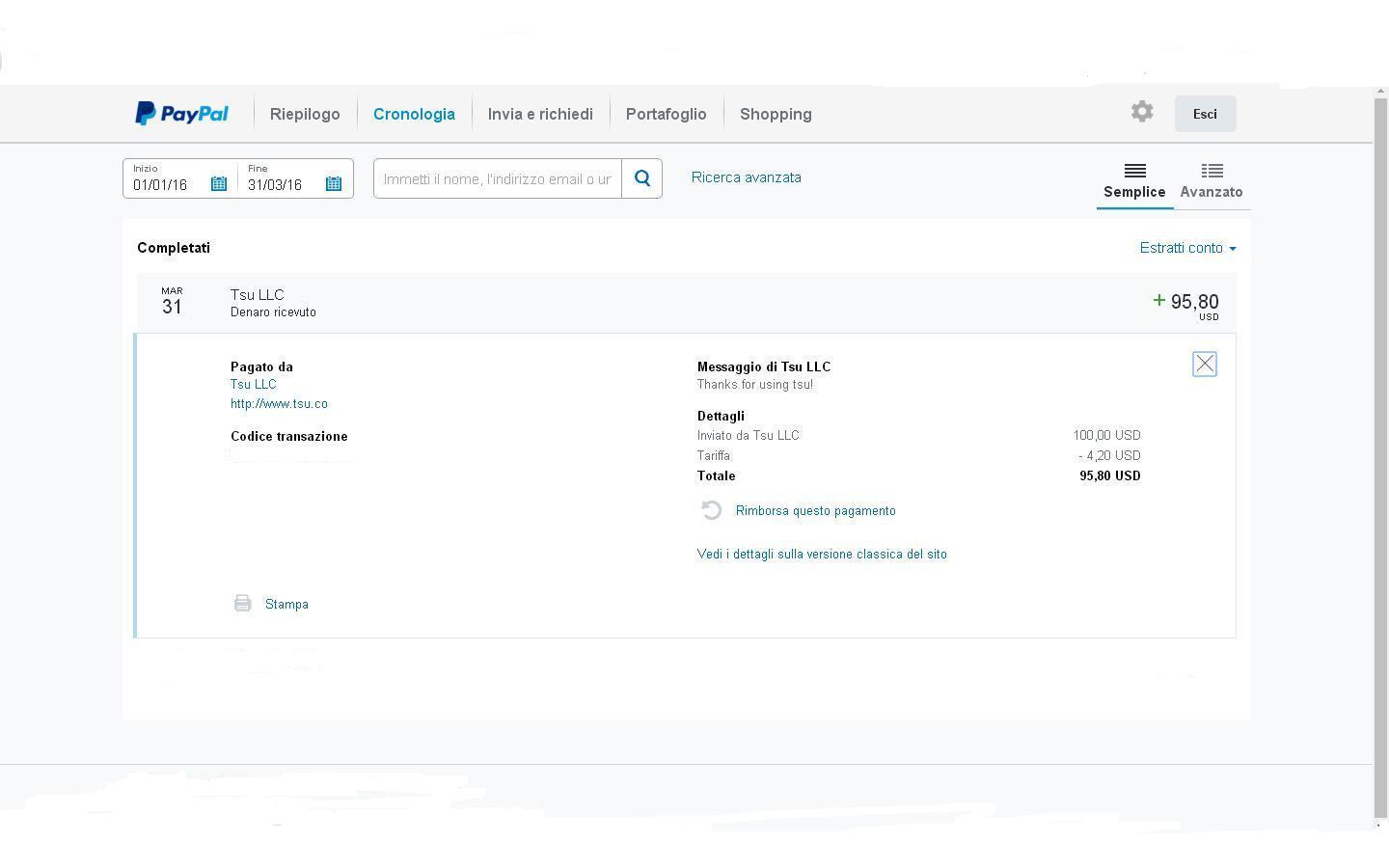Click the 100,00 USD sent amount
Viewport: 1389px width, 868px height.
pyautogui.click(x=1106, y=435)
